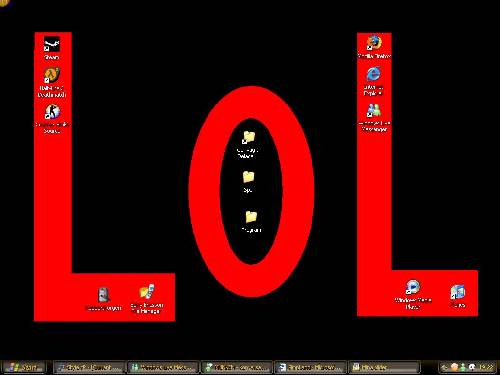The image size is (500, 375).
Task: Activate the conversation window taskbar button
Action: point(237,368)
